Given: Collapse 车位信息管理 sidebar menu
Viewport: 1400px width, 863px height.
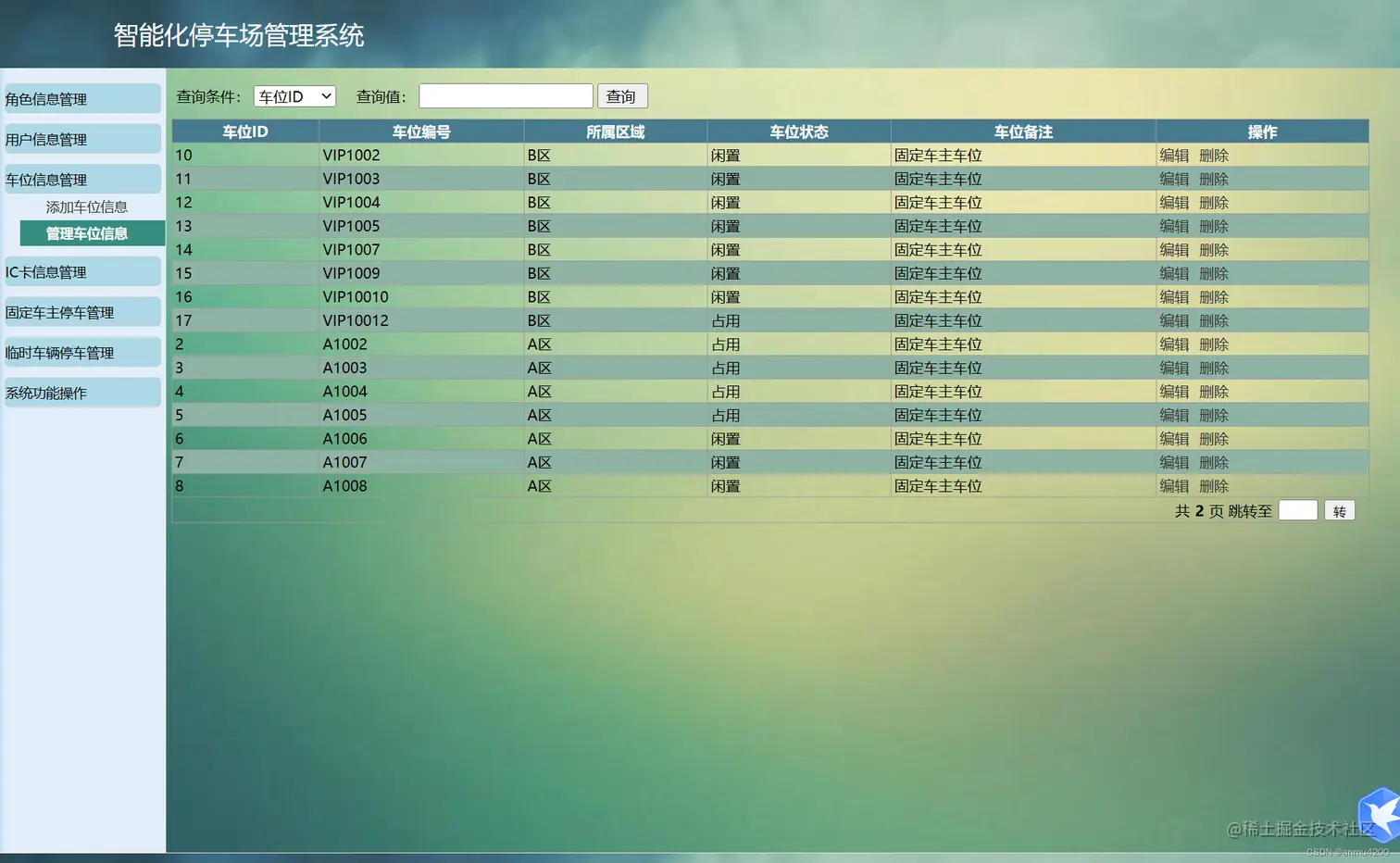Looking at the screenshot, I should tap(81, 180).
